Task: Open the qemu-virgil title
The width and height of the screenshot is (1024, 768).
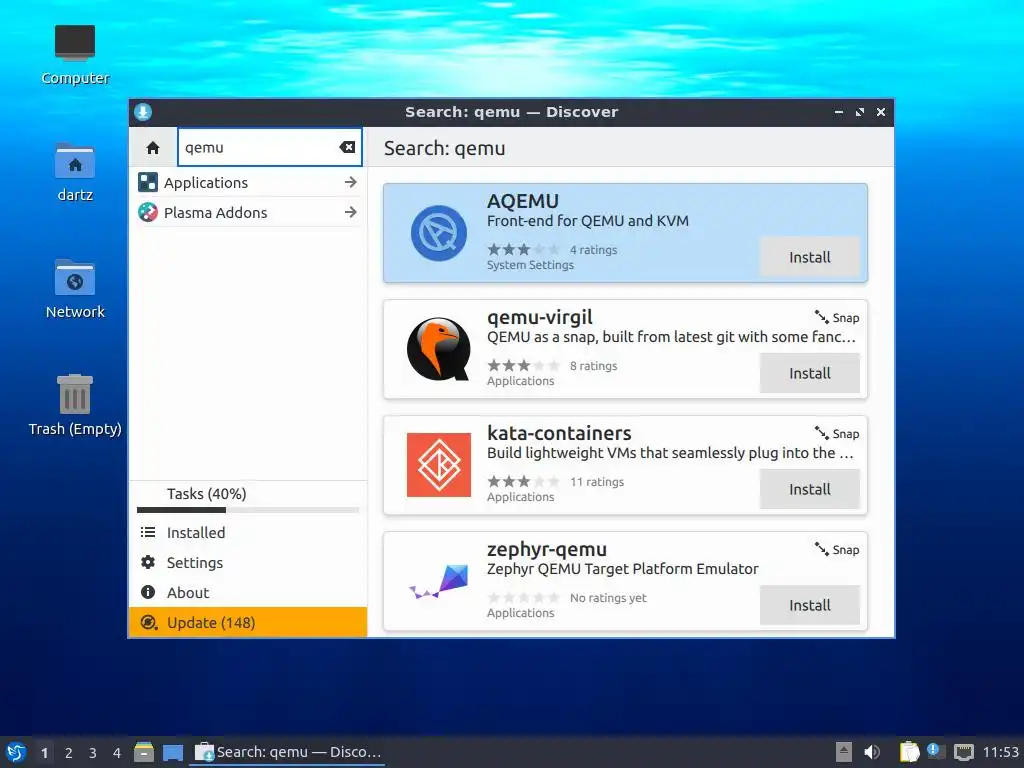Action: pyautogui.click(x=540, y=317)
